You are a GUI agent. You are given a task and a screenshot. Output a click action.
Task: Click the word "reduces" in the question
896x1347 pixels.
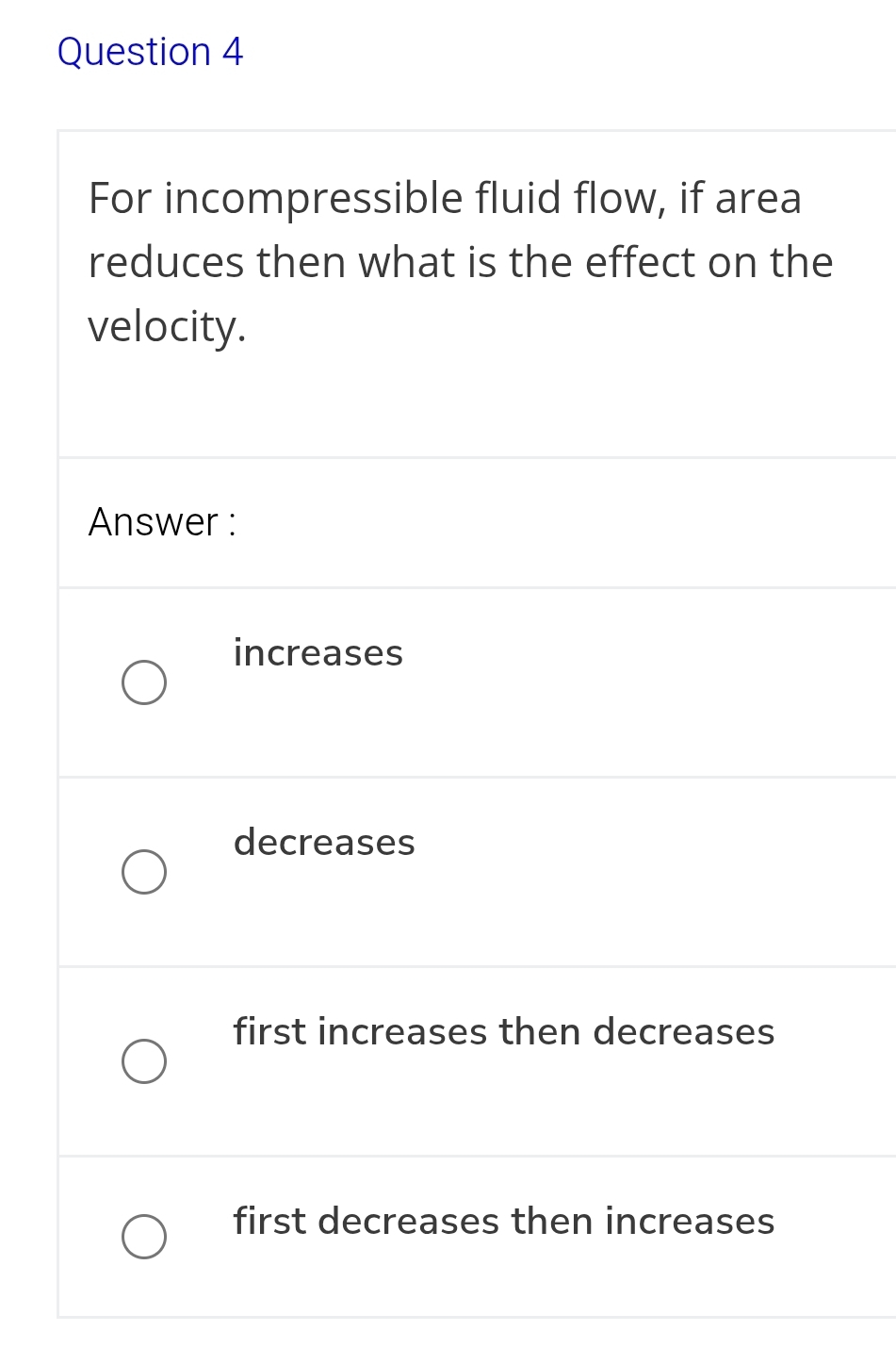[166, 263]
